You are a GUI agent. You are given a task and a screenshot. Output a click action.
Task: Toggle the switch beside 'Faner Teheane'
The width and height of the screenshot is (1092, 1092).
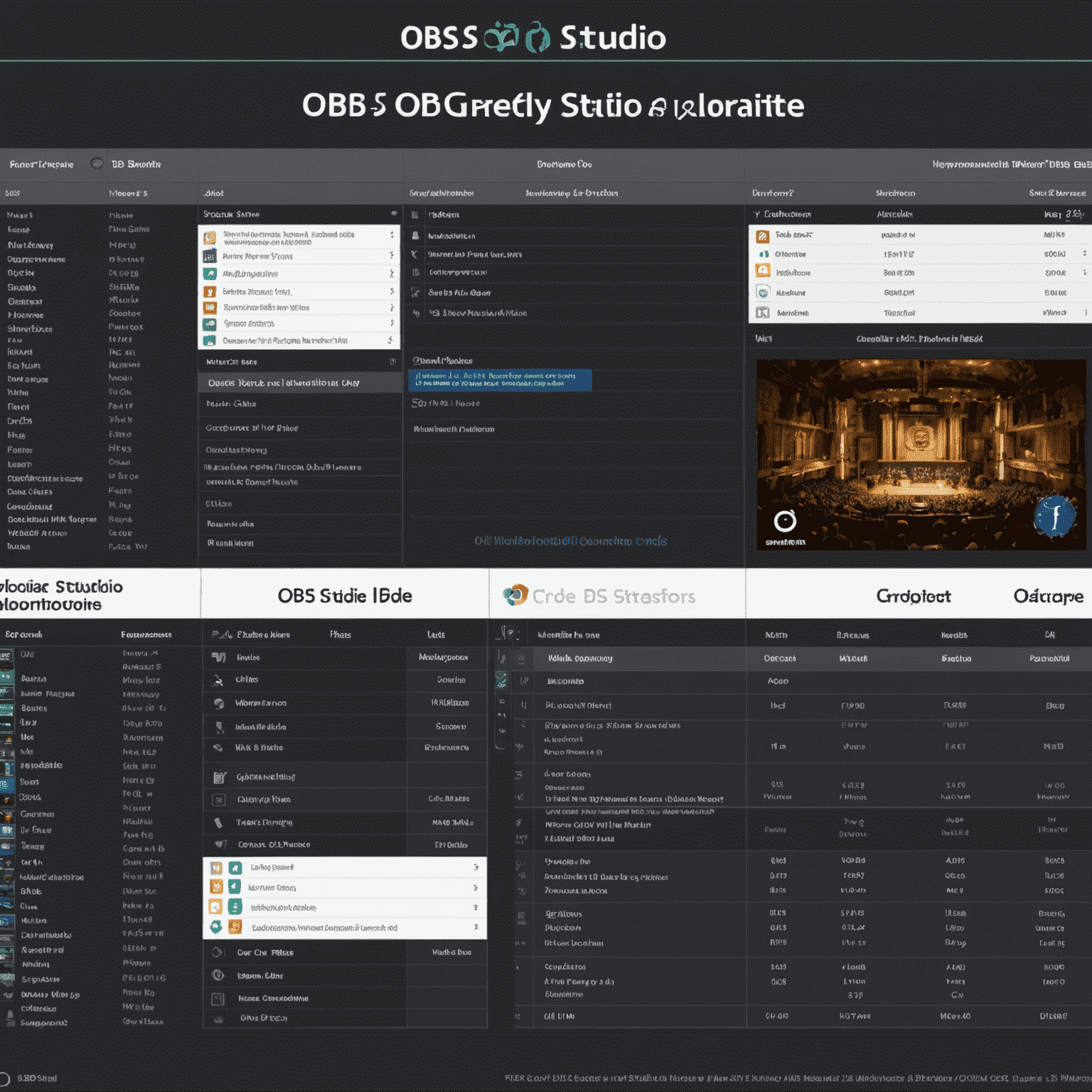pyautogui.click(x=97, y=164)
